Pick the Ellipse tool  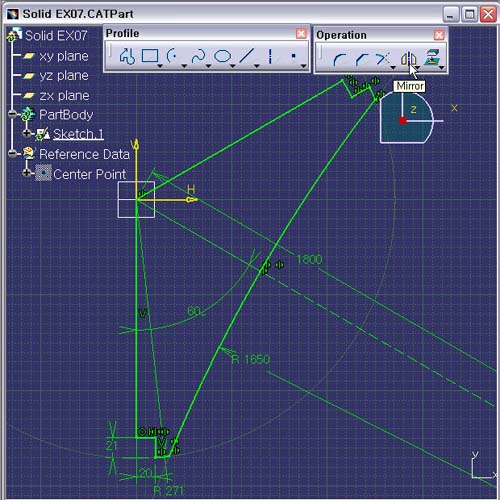pyautogui.click(x=222, y=56)
